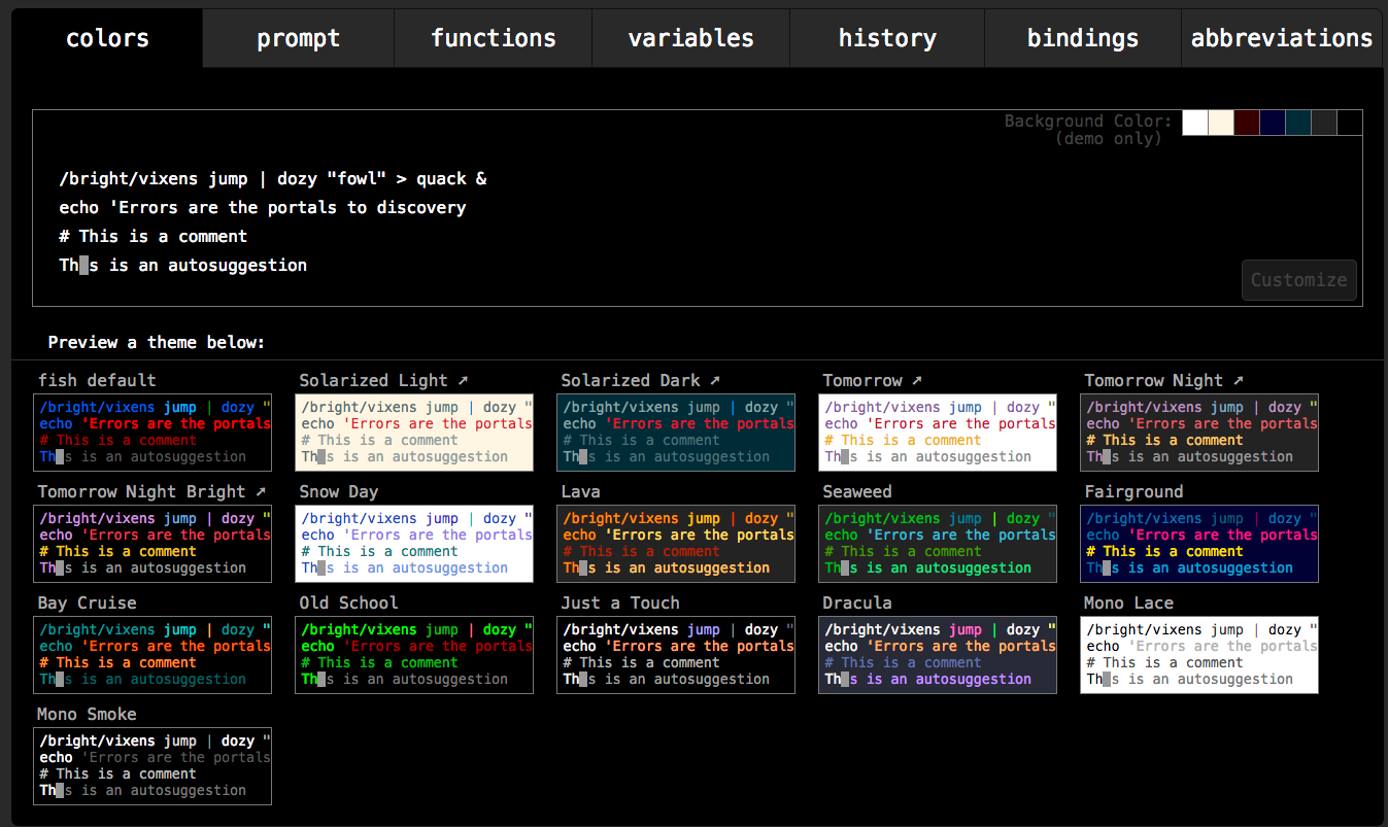Switch to the bindings tab

1082,38
